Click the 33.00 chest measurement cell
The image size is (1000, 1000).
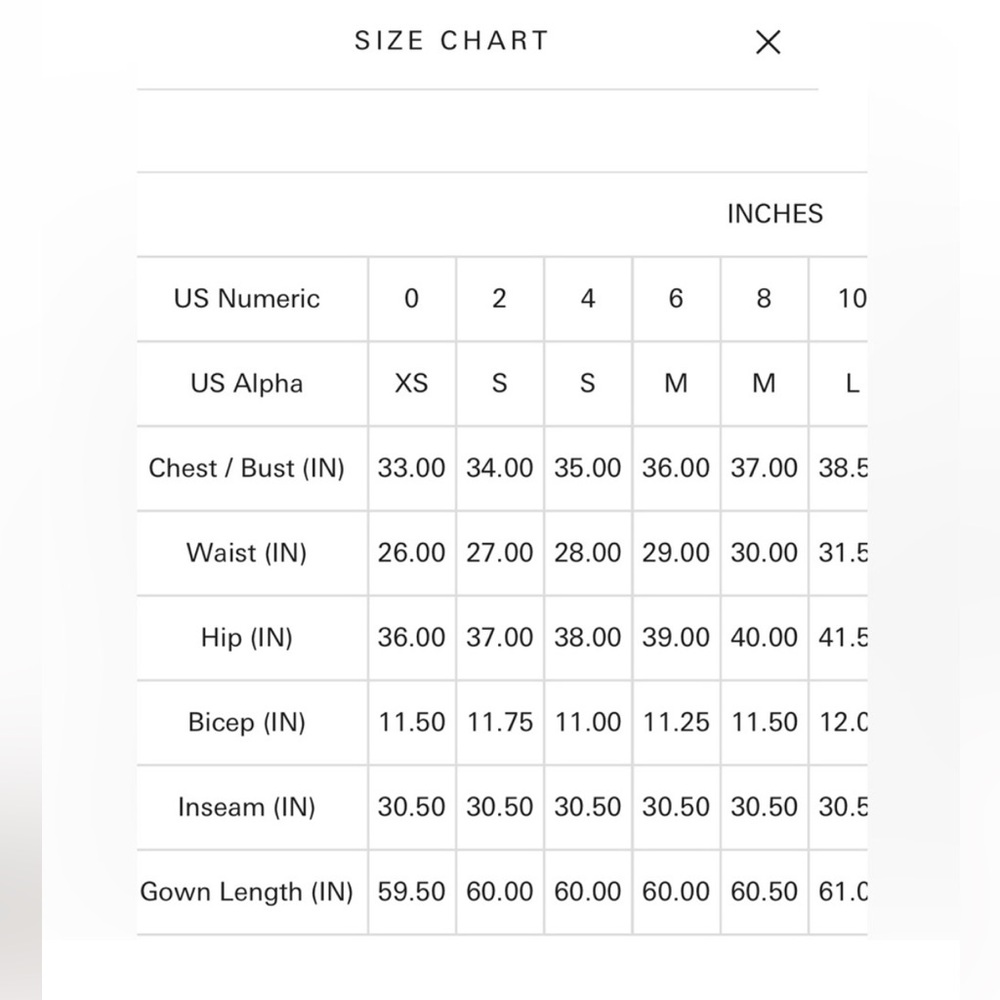click(x=412, y=468)
